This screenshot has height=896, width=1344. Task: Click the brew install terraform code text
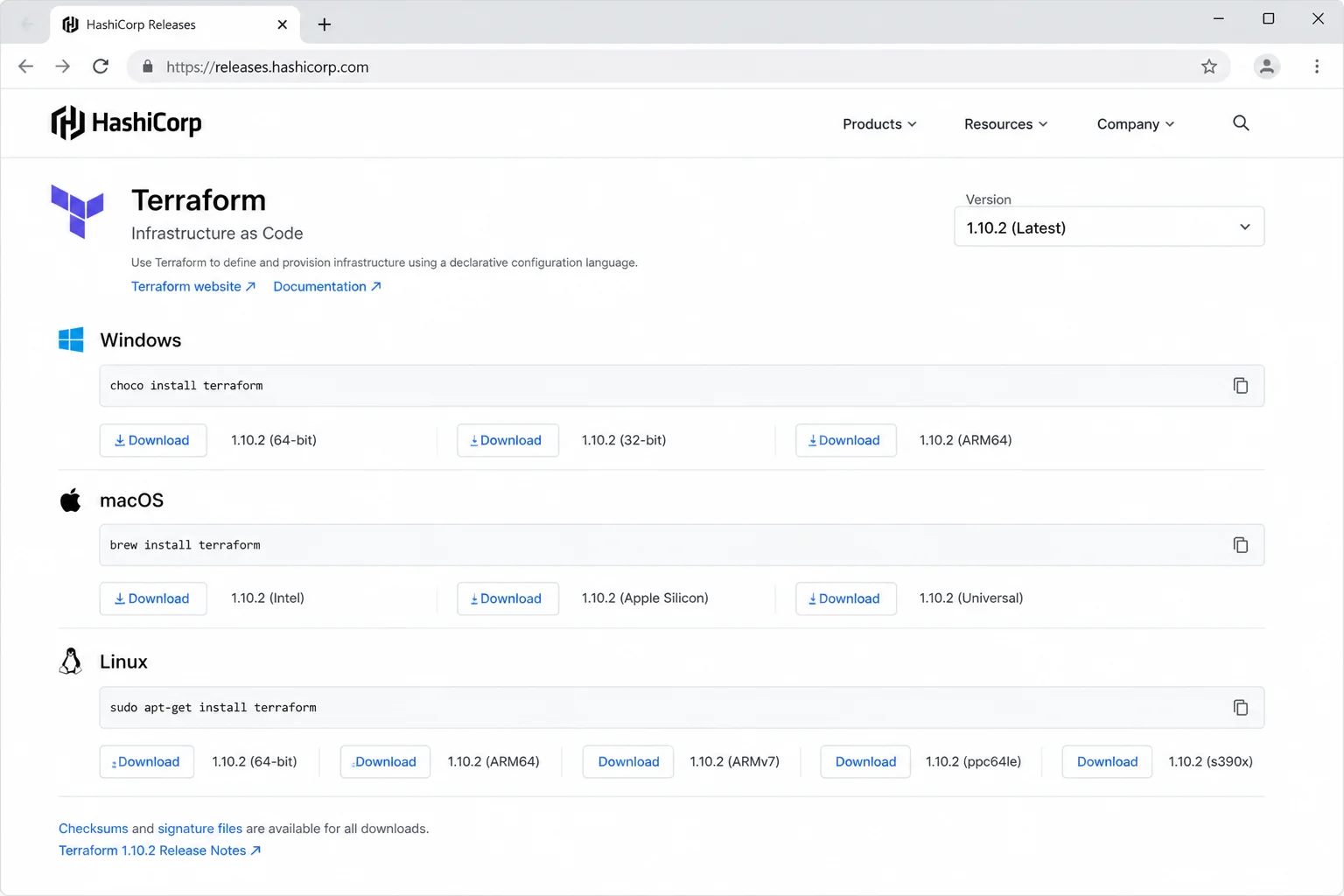click(185, 545)
